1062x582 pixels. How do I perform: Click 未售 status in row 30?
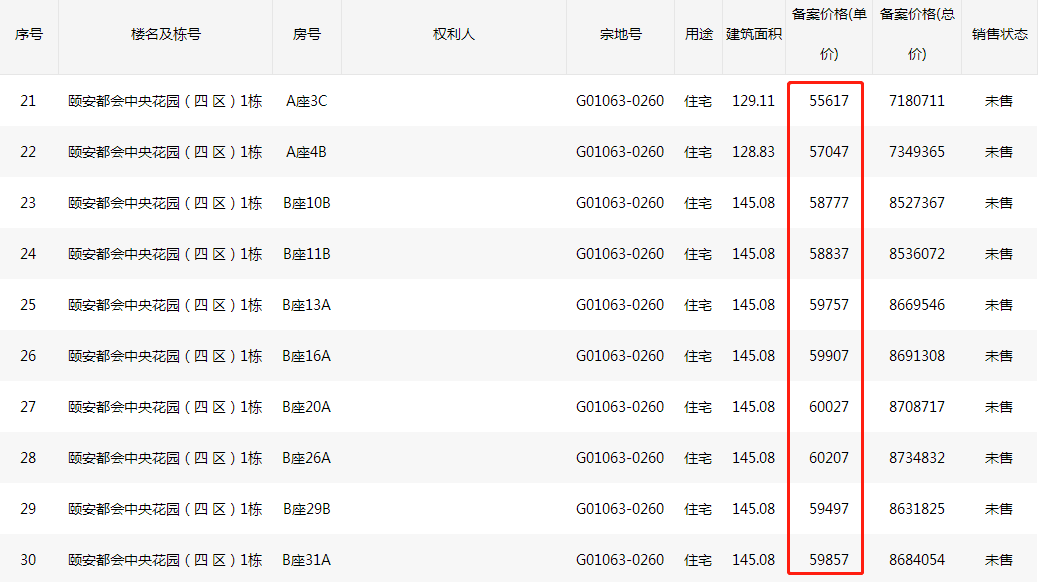tap(999, 560)
